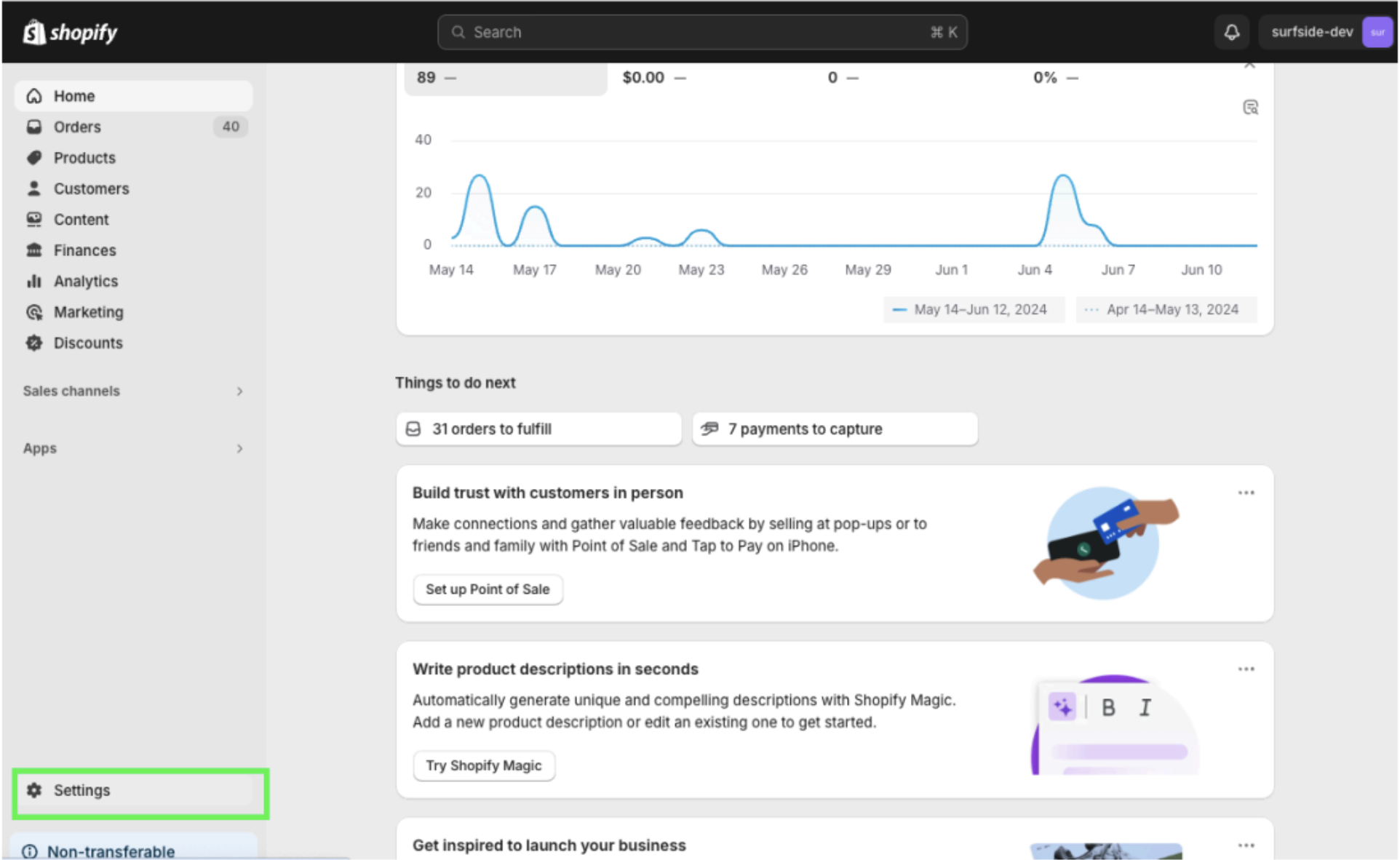This screenshot has width=1400, height=860.
Task: Click the Jun 4 chart peak
Action: [1063, 176]
